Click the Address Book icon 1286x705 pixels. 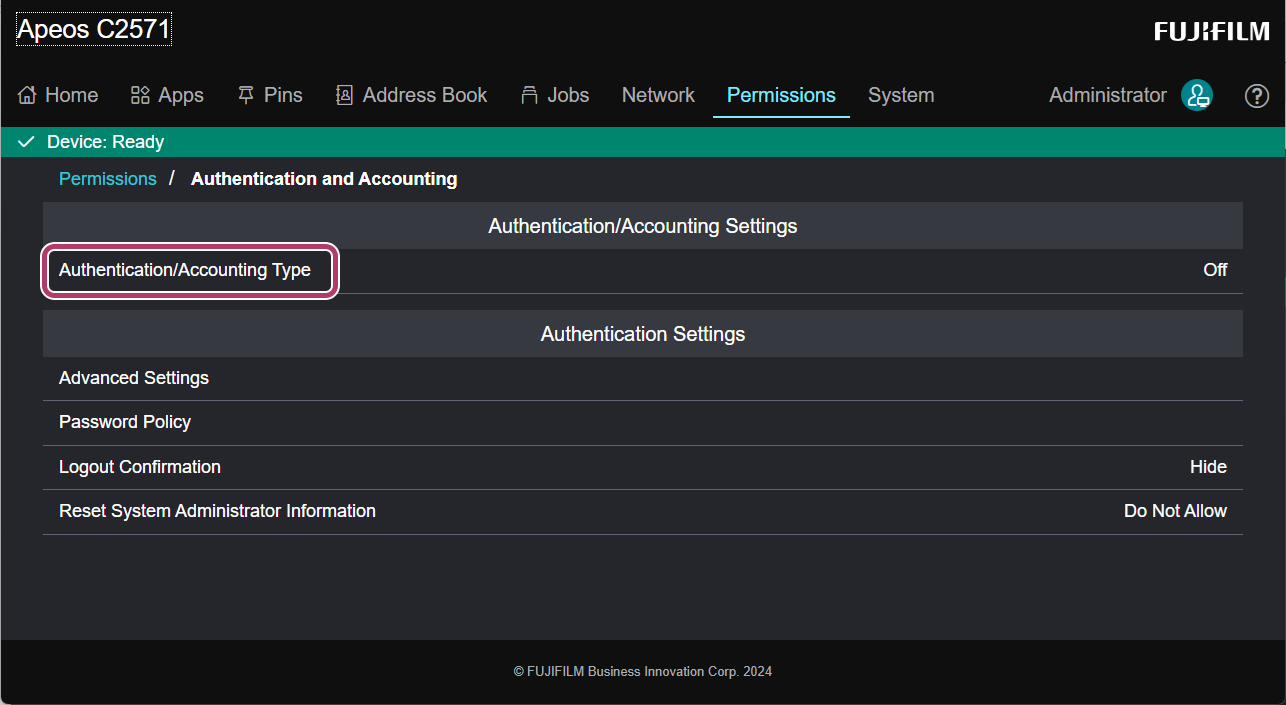(x=344, y=95)
